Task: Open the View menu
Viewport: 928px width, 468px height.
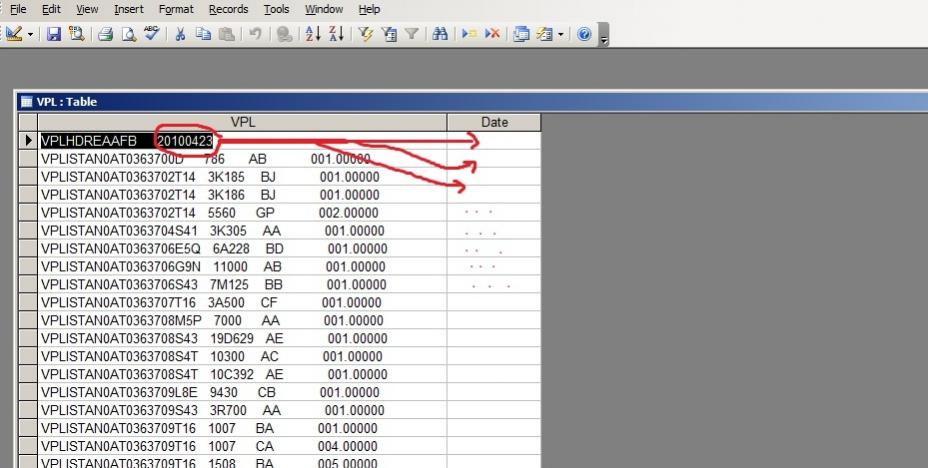Action: click(x=88, y=9)
